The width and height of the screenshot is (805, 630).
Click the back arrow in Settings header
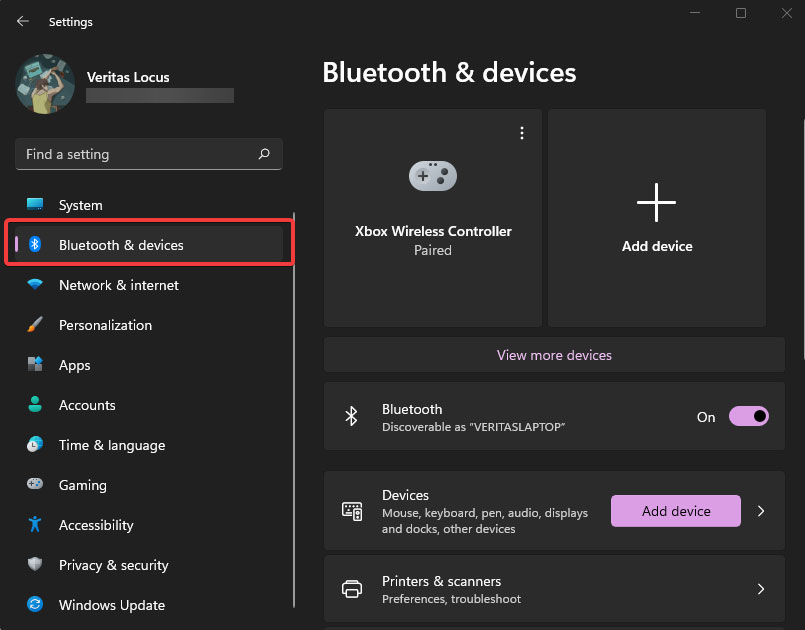tap(23, 21)
